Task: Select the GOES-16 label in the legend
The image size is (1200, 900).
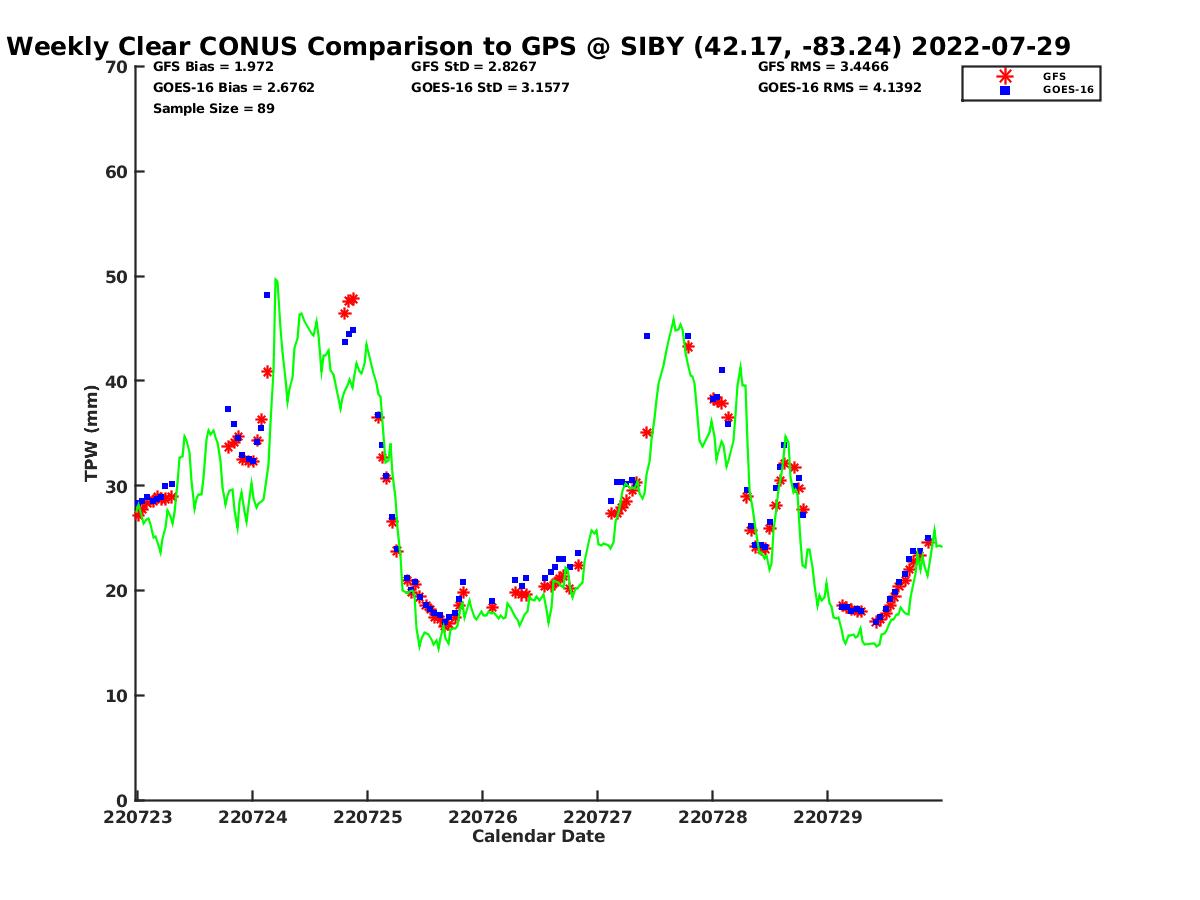Action: (x=1067, y=90)
